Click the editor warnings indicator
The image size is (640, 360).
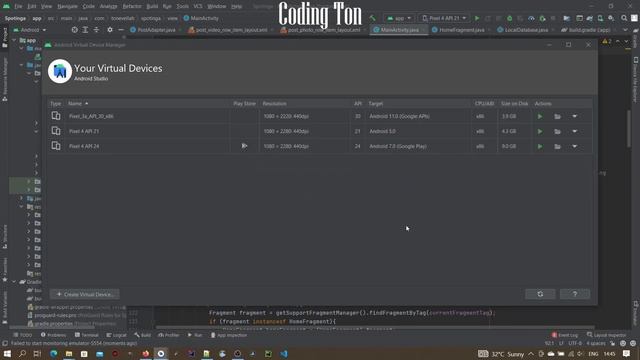(607, 41)
